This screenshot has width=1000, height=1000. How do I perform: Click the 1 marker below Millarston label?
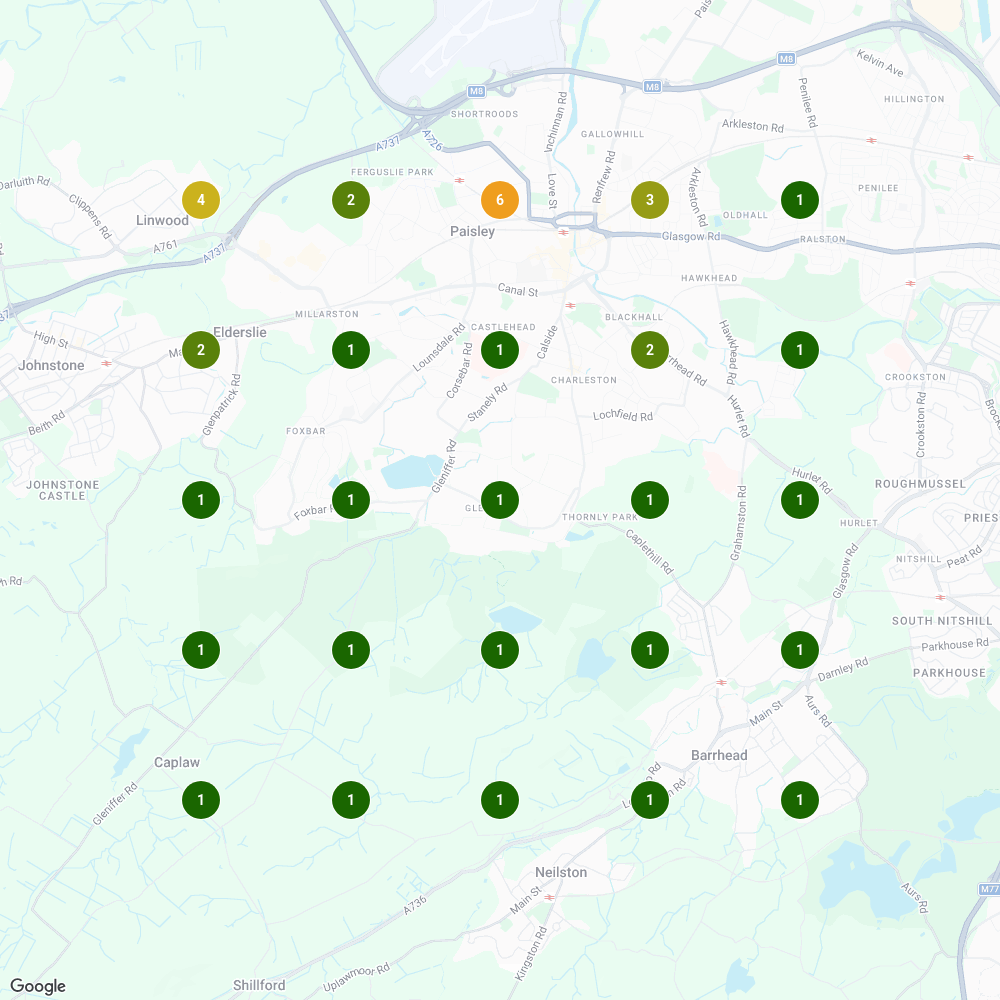pos(351,349)
